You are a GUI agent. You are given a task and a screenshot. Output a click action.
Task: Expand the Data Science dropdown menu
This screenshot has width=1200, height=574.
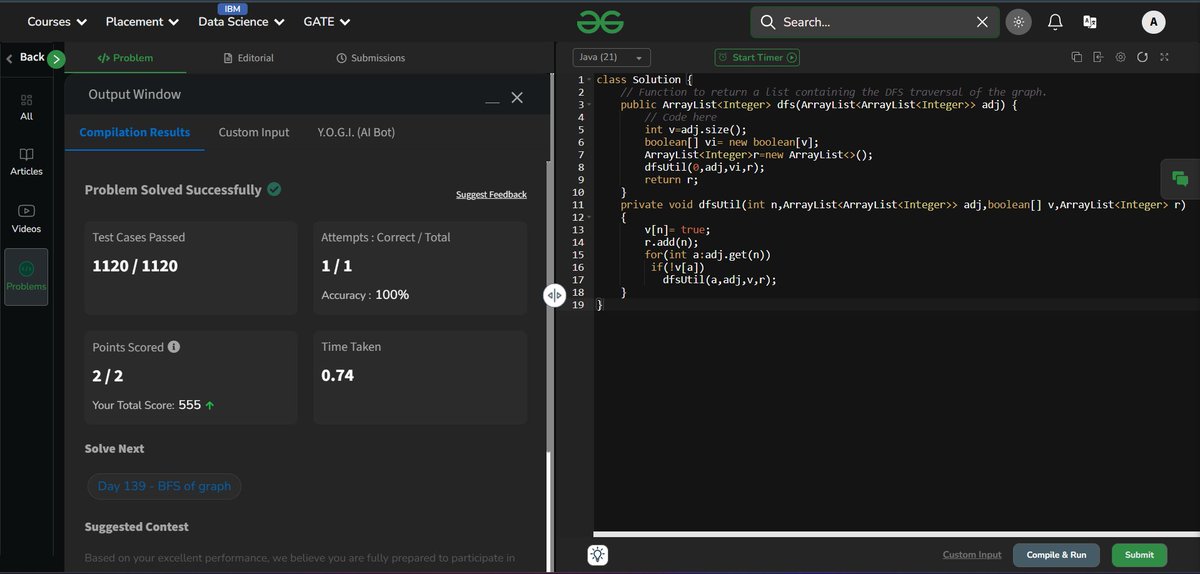tap(241, 21)
